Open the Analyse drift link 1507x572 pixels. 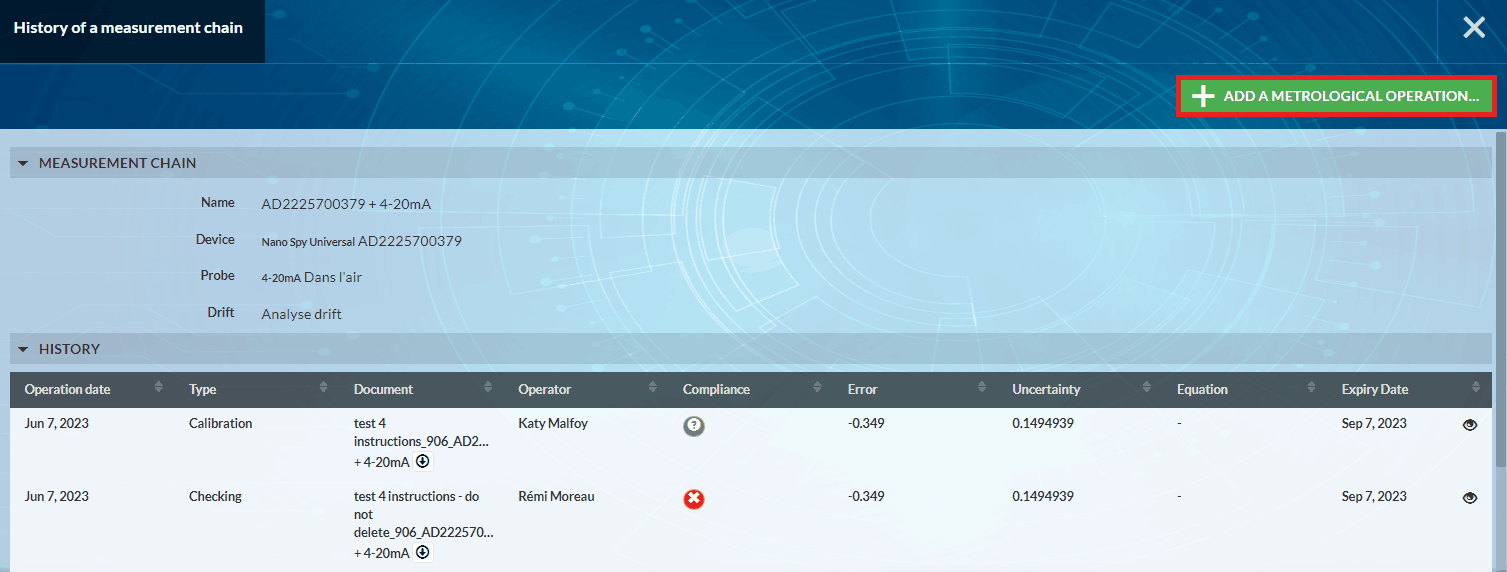point(301,314)
